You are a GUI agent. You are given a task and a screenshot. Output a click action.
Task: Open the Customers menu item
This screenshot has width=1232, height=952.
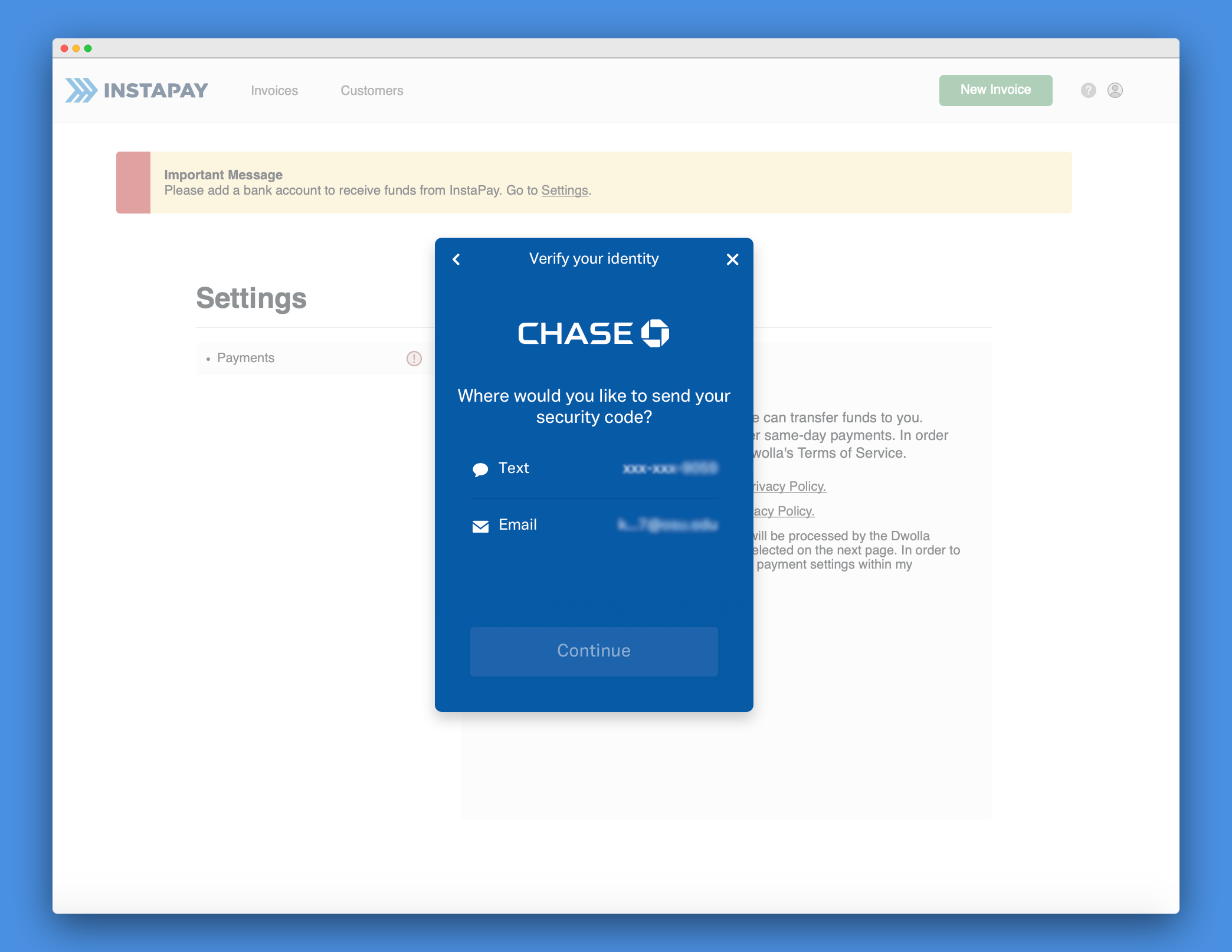[372, 90]
